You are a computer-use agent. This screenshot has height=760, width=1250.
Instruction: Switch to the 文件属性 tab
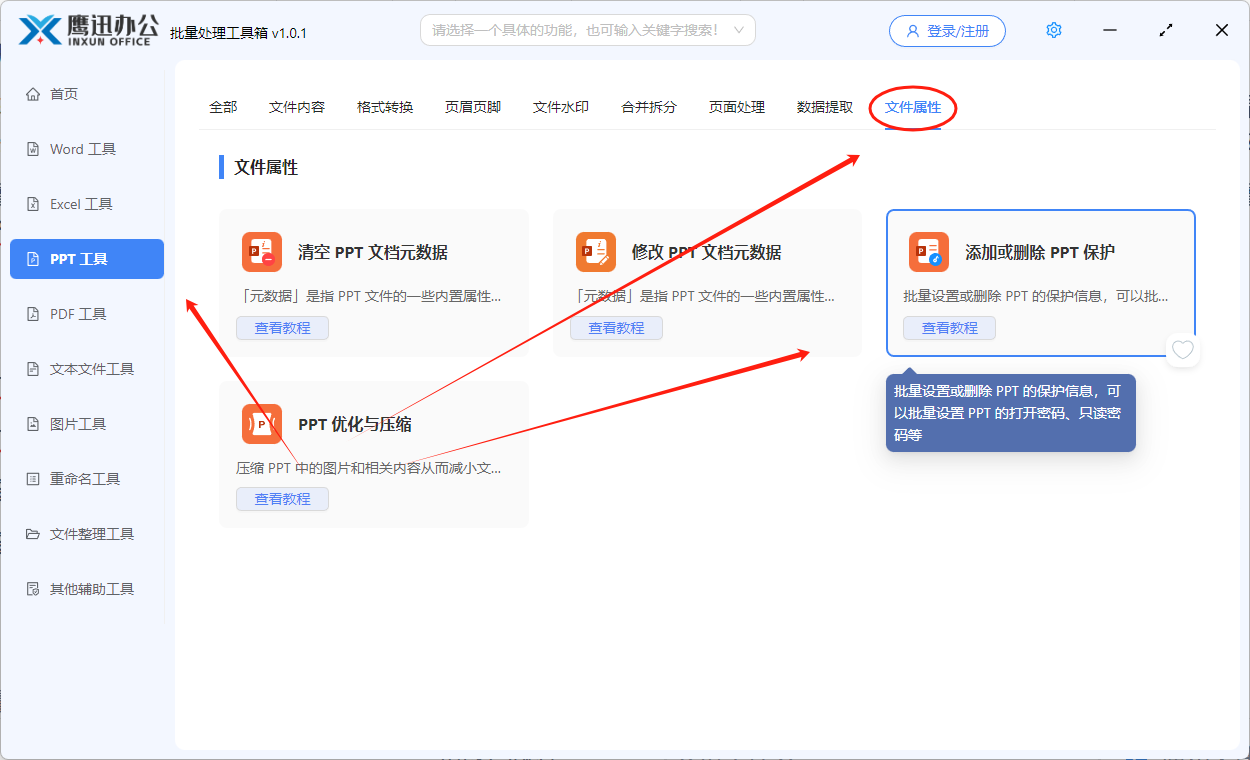[913, 107]
